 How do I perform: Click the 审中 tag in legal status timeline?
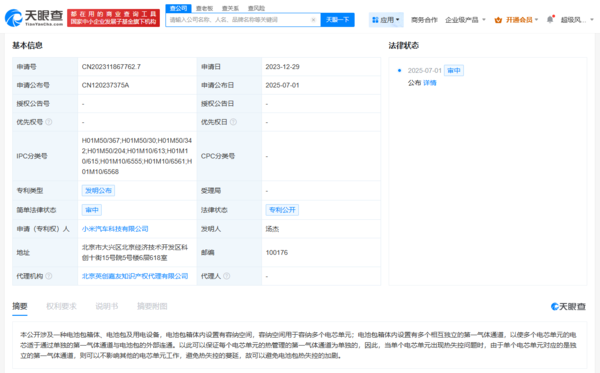tap(454, 70)
